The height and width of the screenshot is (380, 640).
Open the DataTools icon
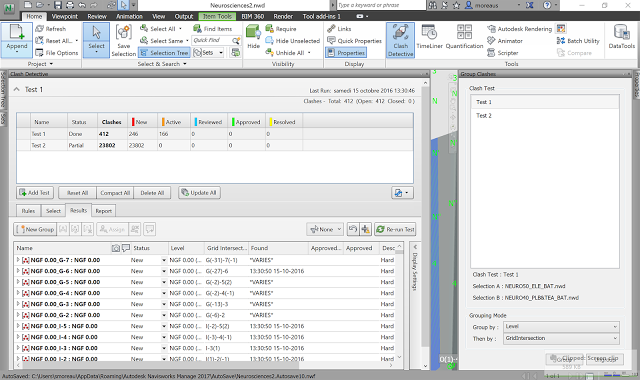click(622, 37)
